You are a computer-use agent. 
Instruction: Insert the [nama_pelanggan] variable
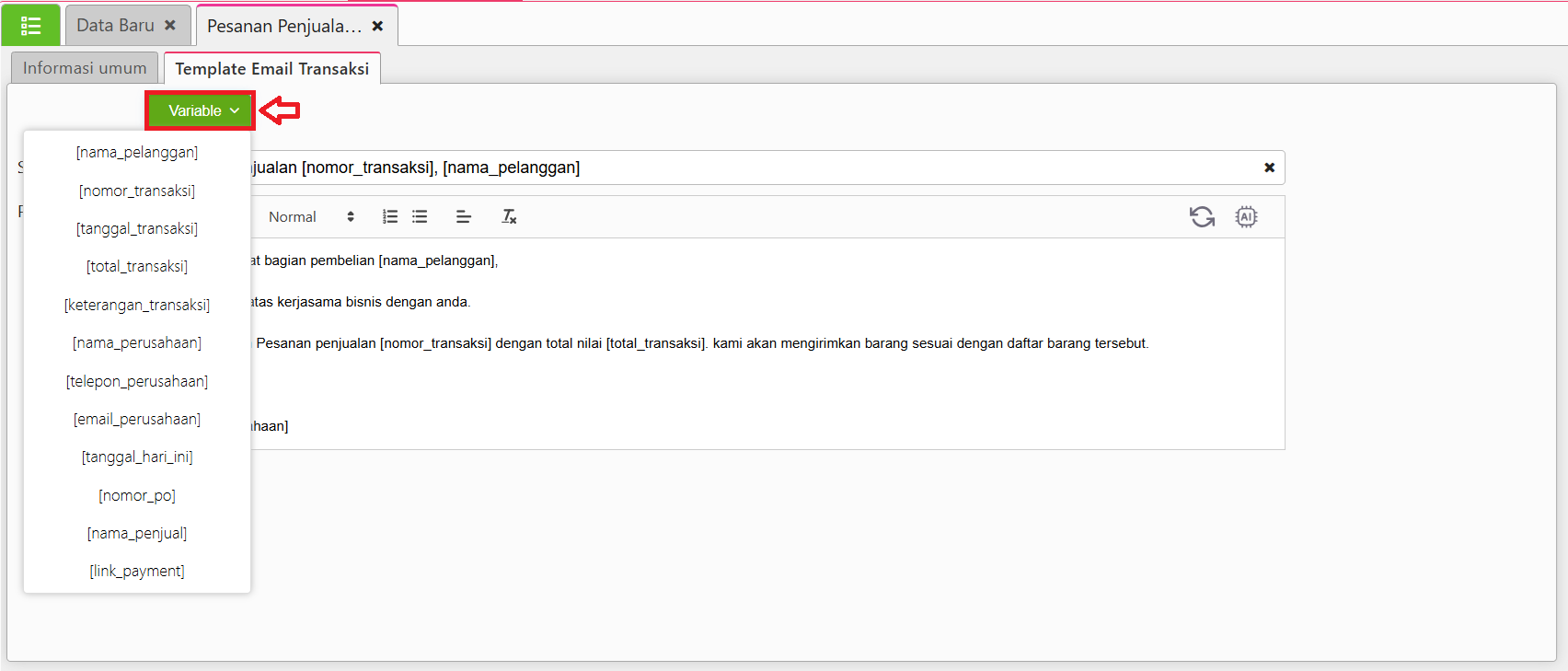137,153
